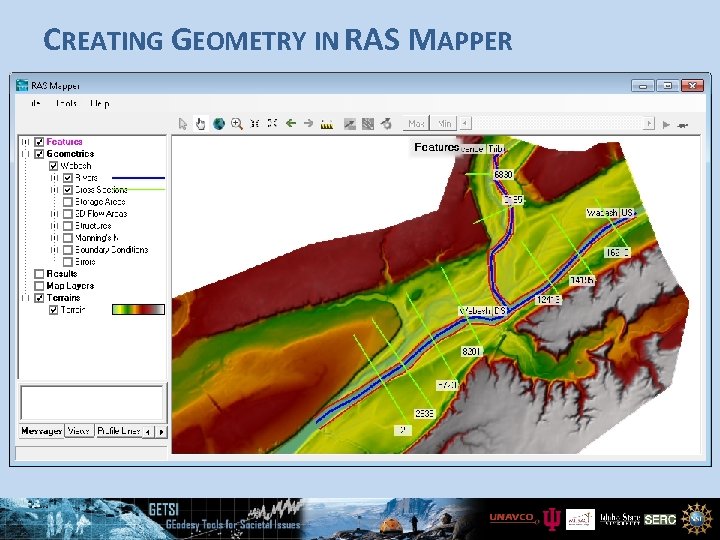
Task: Collapse the Terrains tree node
Action: tap(25, 298)
